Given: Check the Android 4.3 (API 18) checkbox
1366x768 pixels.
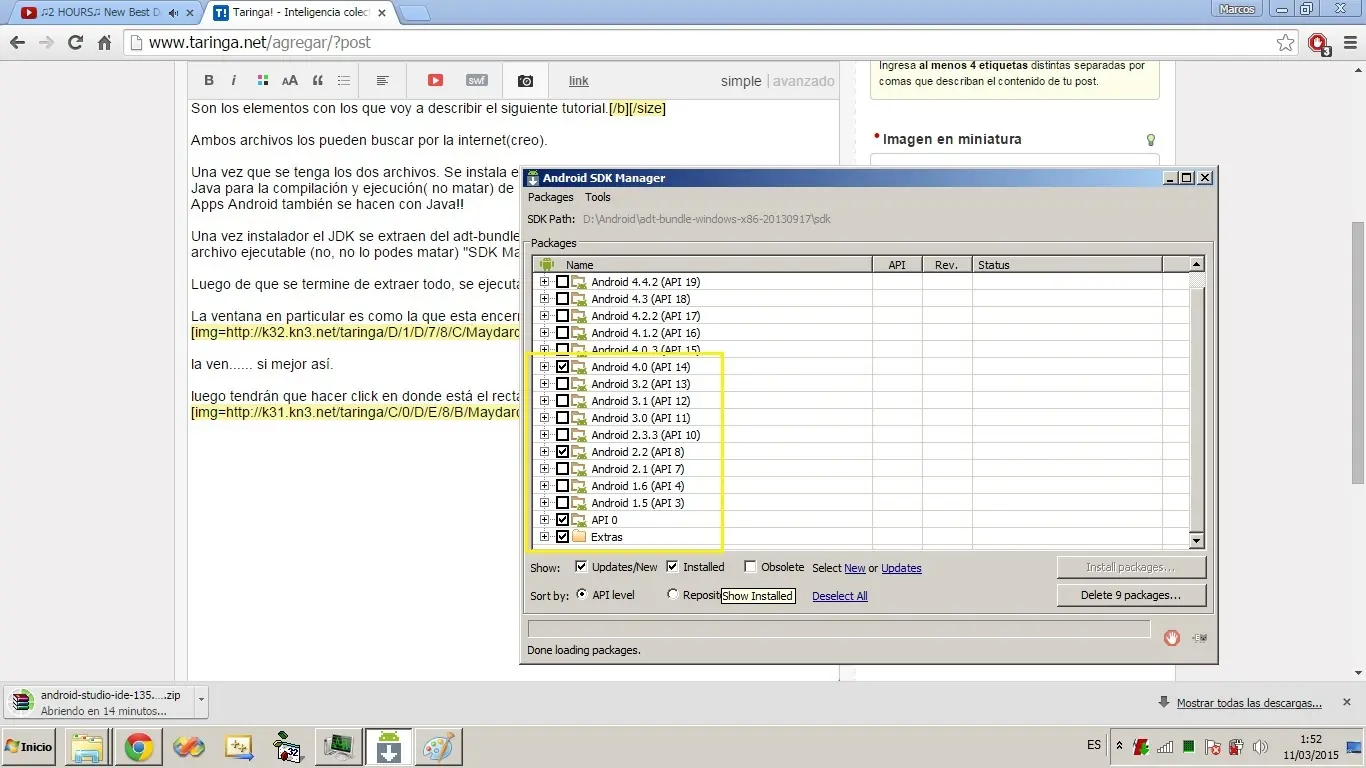Looking at the screenshot, I should pos(563,299).
